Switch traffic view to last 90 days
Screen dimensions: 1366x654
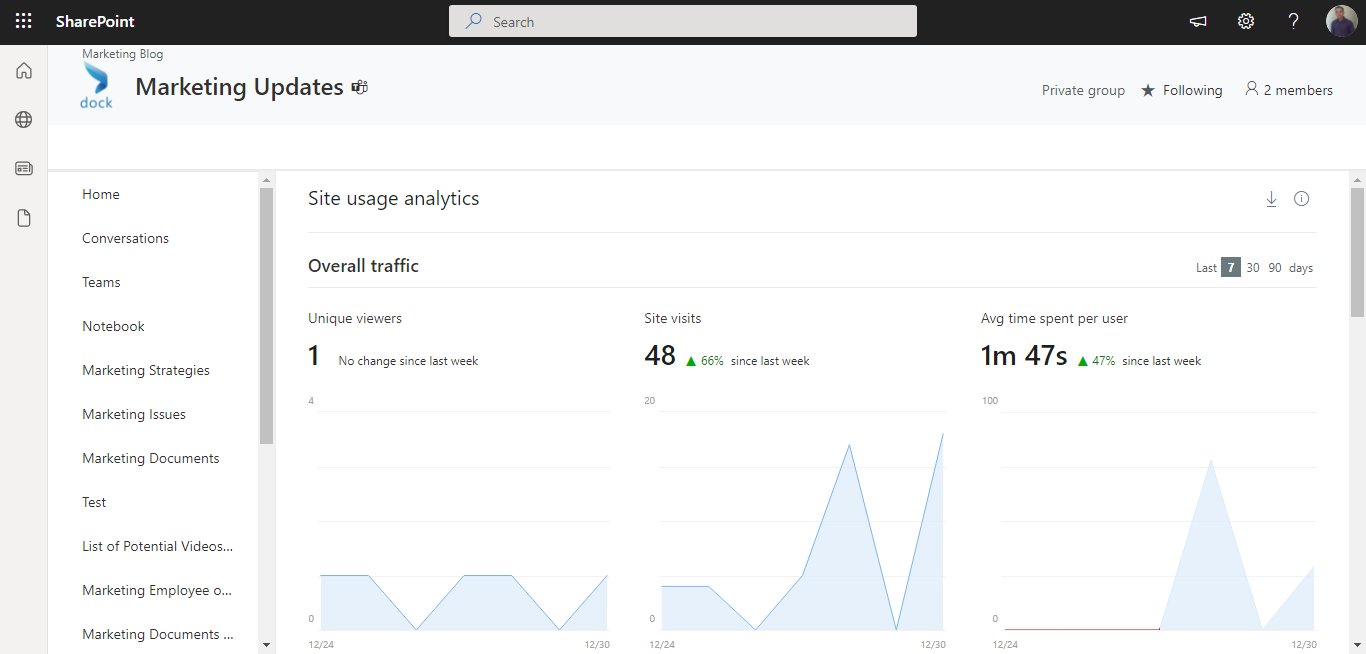1274,267
